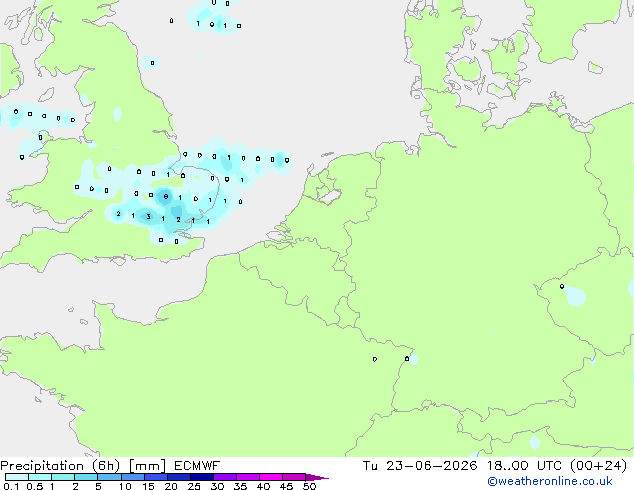Click the '(00+24)' forecast step text
This screenshot has height=490, width=634.
[598, 466]
